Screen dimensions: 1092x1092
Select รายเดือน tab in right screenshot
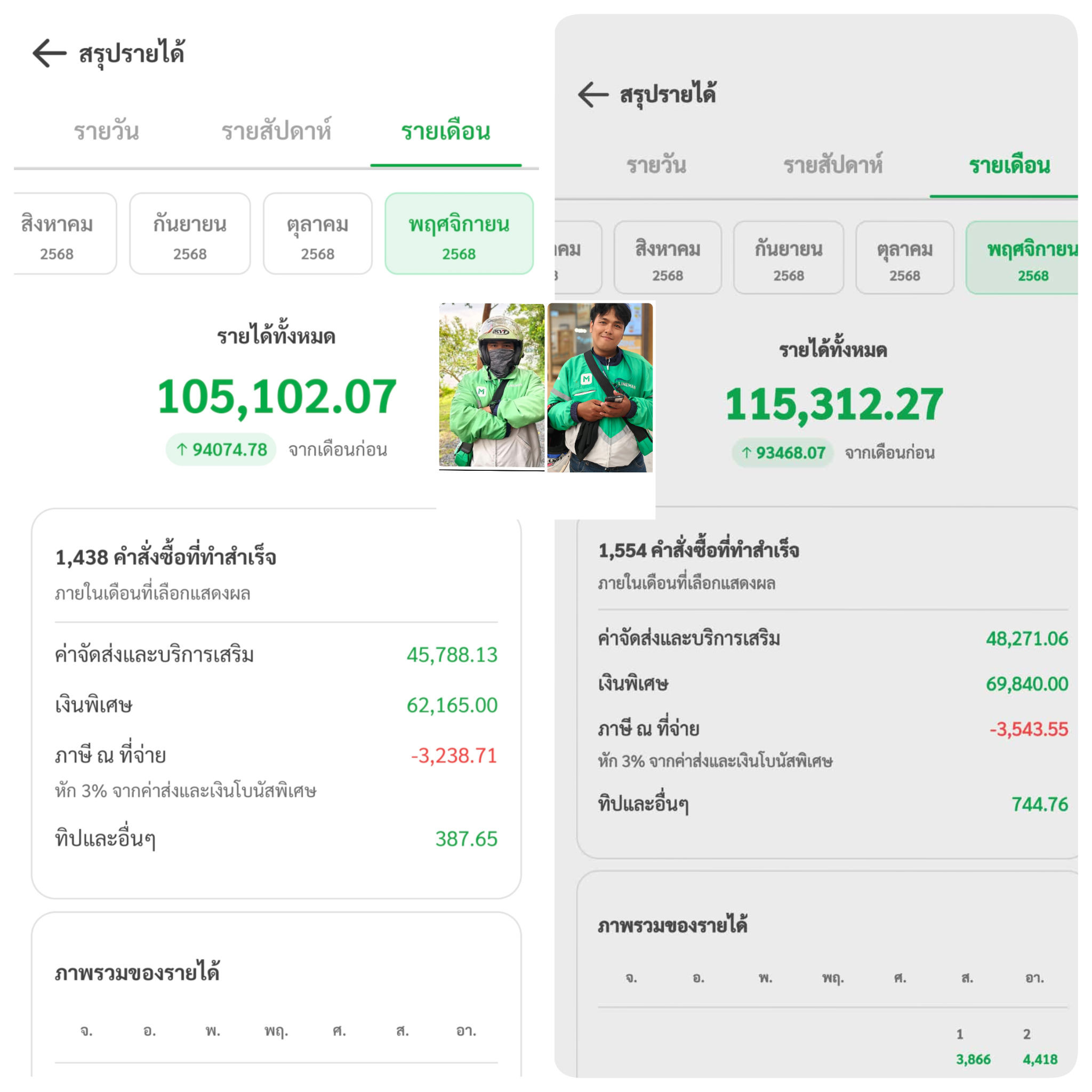[1009, 165]
